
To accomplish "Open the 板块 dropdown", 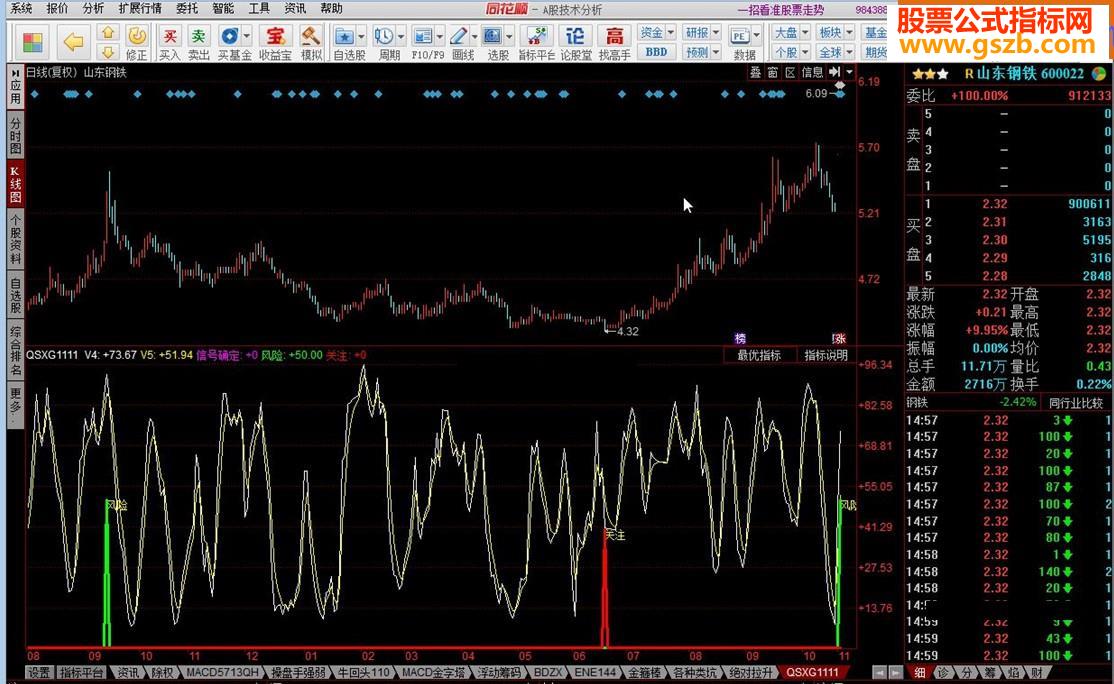I will [836, 33].
